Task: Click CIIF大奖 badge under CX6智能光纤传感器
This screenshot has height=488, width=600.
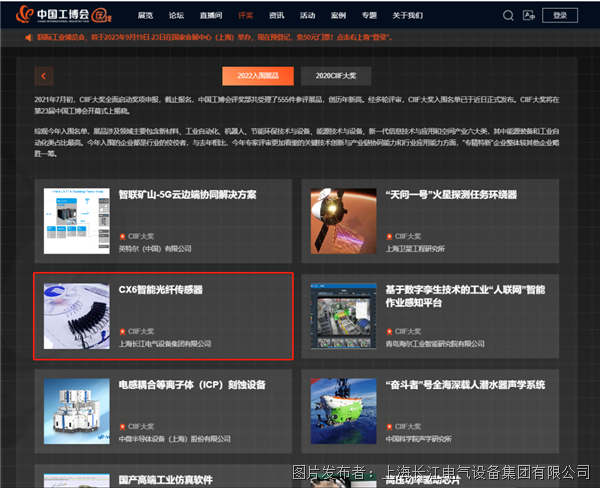Action: [x=137, y=331]
